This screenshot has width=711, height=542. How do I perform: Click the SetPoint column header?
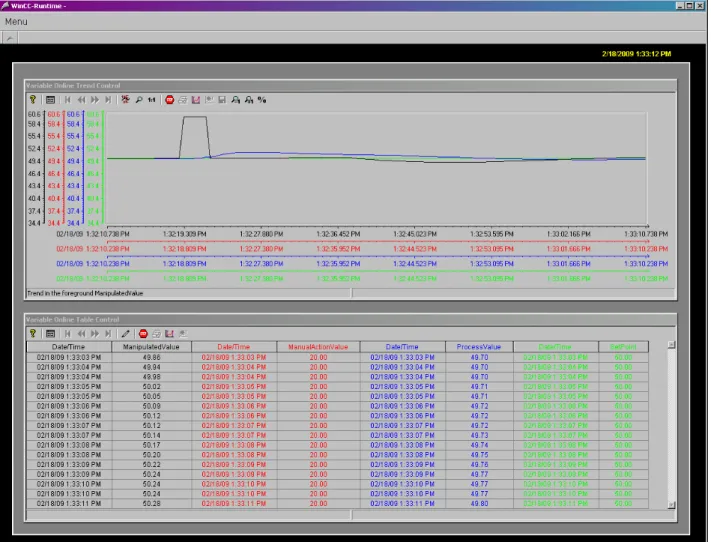tap(623, 347)
